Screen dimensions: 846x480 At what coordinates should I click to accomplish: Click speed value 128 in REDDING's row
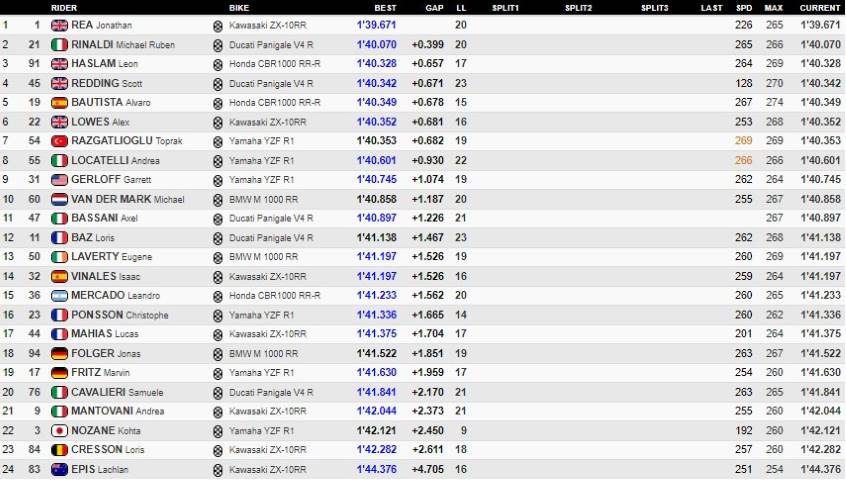(x=743, y=84)
